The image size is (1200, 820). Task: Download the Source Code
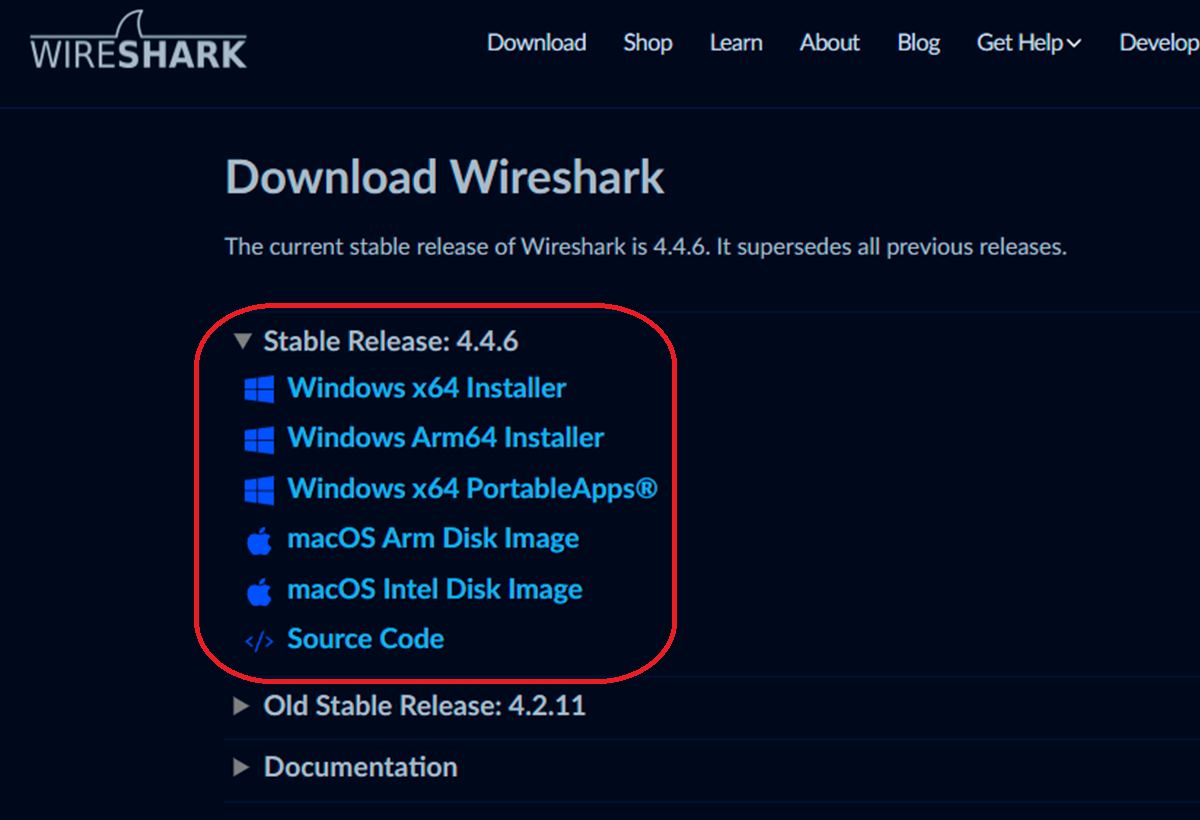[366, 639]
